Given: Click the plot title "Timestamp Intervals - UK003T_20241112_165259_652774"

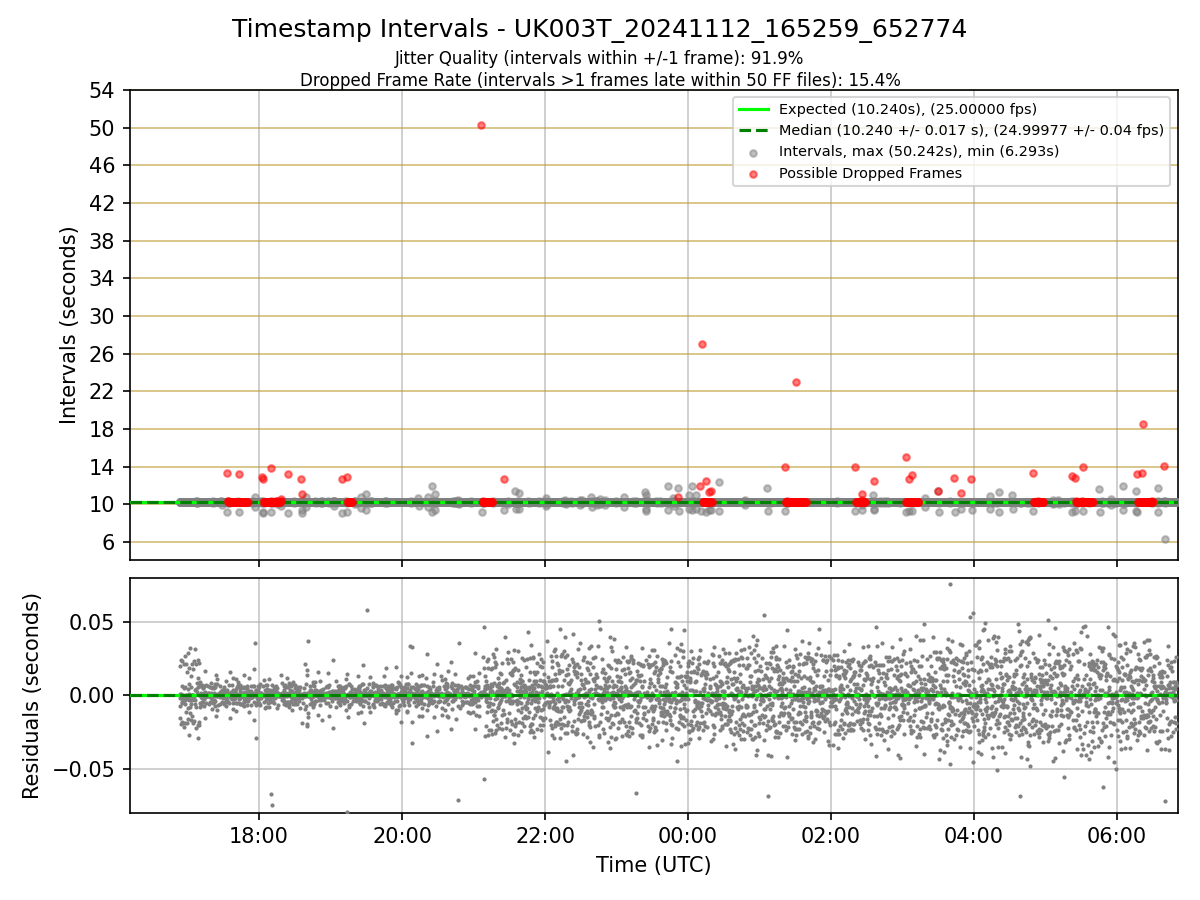Looking at the screenshot, I should coord(599,29).
